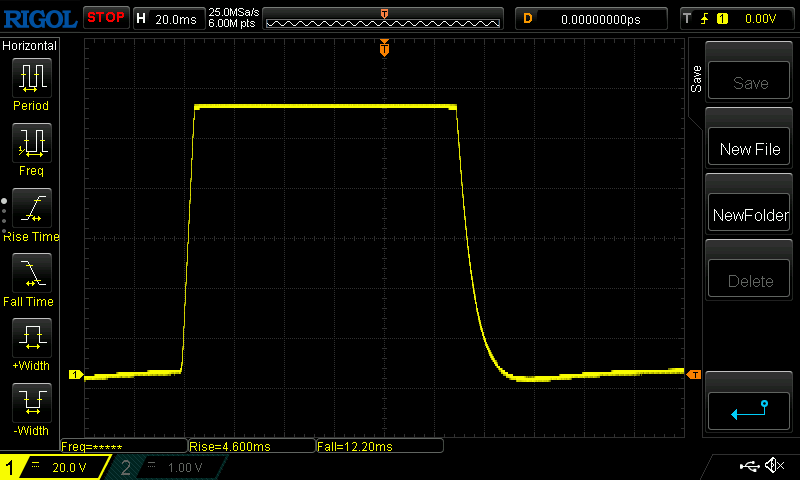This screenshot has width=800, height=480.
Task: Click the waveform memory position bar
Action: point(384,18)
